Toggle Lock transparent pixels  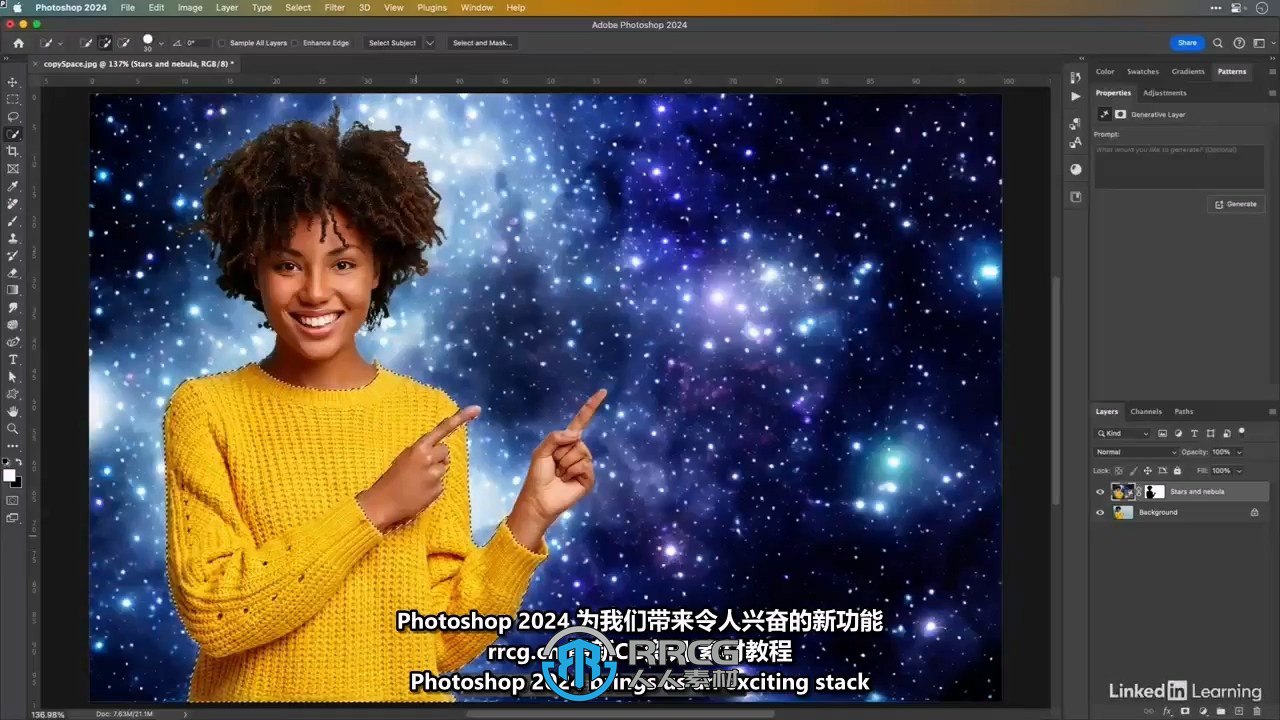click(x=1118, y=470)
